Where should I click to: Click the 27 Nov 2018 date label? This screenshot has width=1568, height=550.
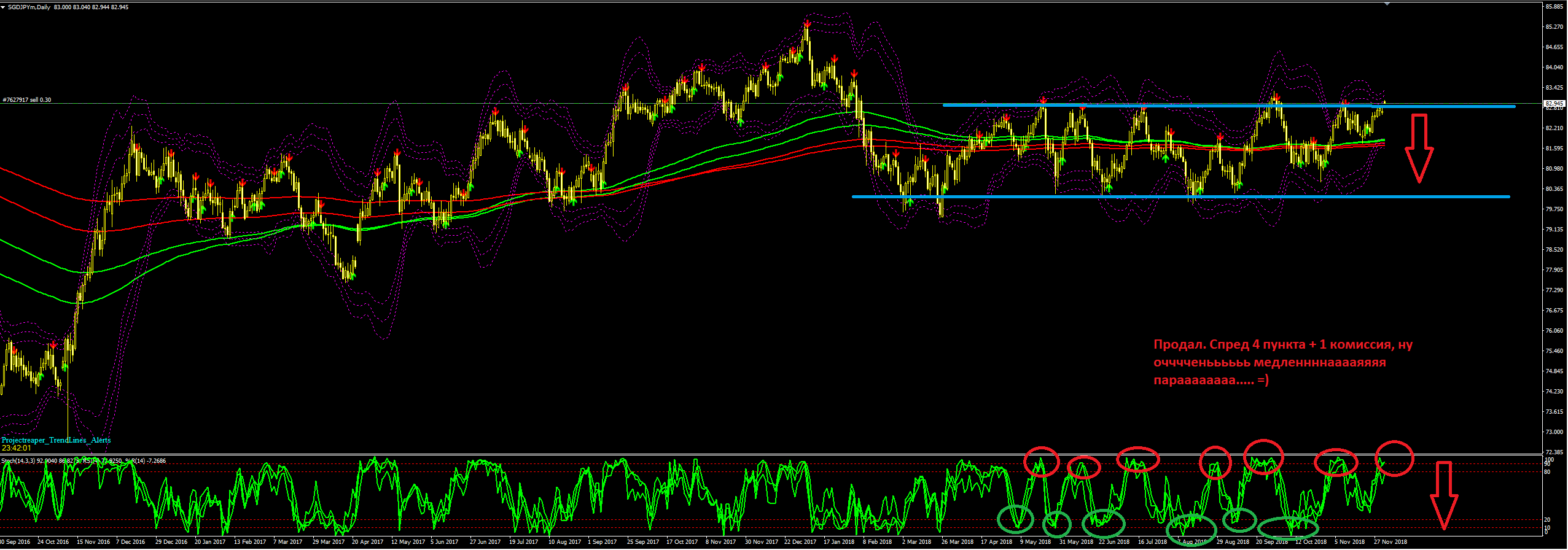coord(1391,542)
